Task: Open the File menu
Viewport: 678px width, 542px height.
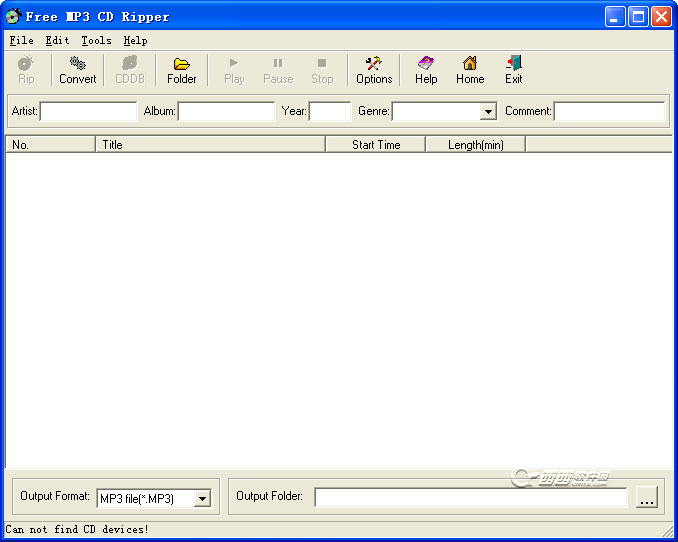Action: [x=22, y=41]
